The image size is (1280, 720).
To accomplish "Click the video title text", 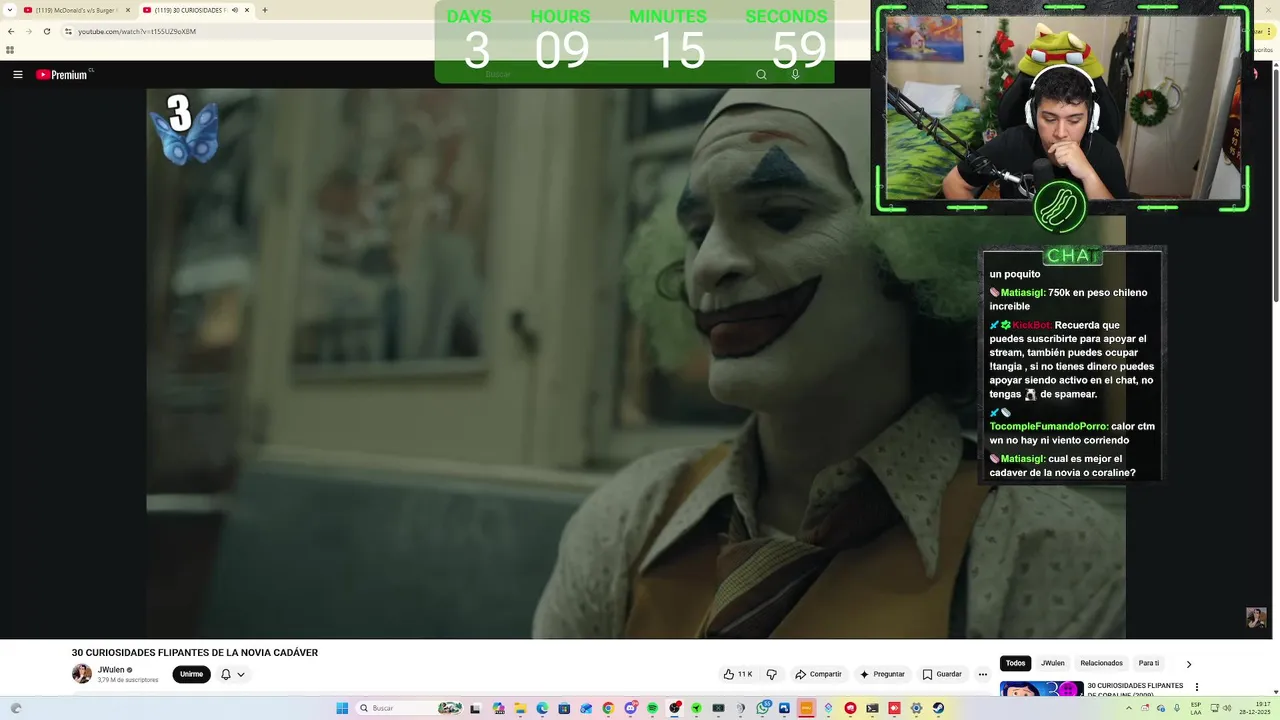I will click(195, 653).
